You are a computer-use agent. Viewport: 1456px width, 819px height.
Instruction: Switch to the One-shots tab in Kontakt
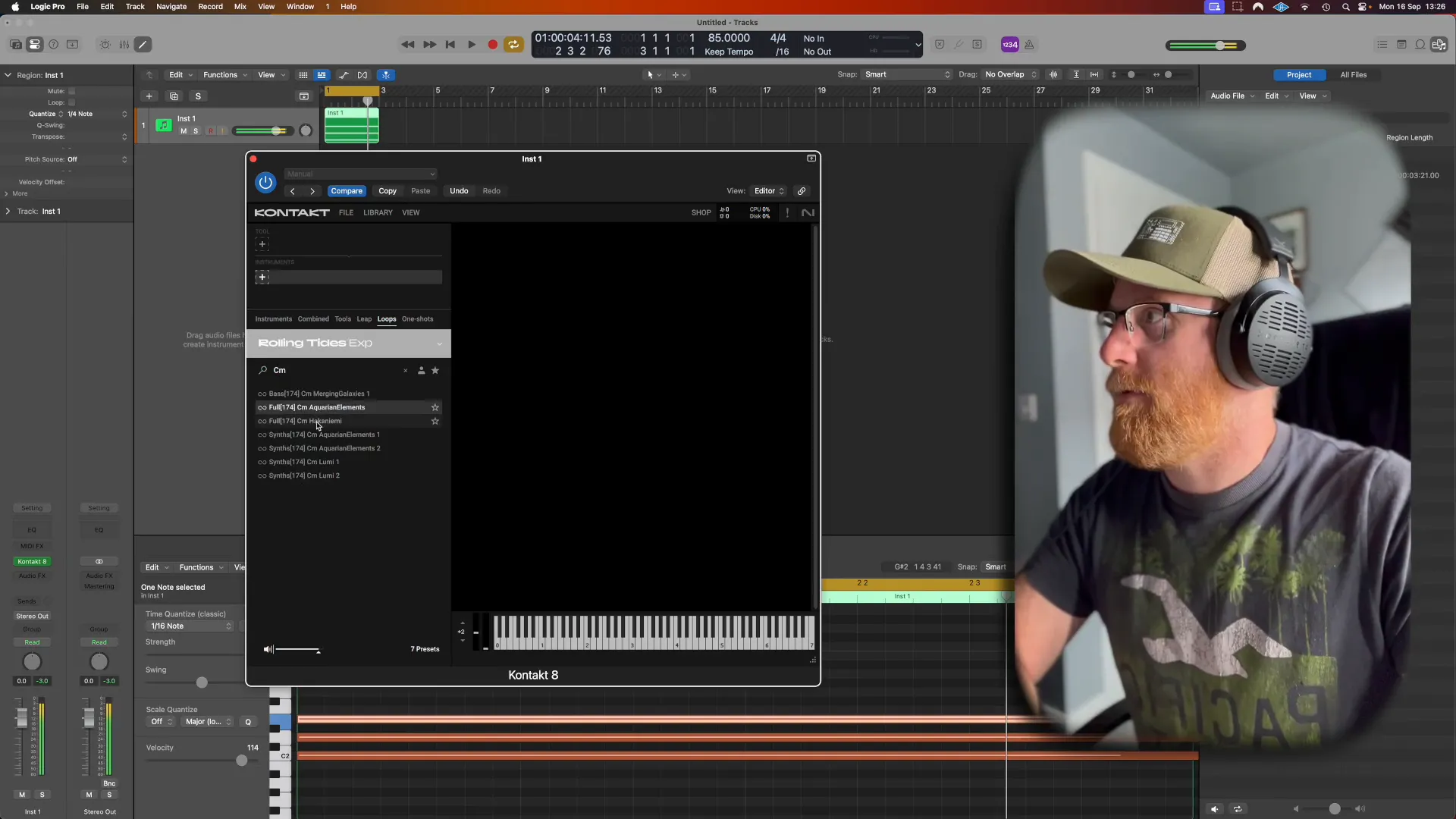click(418, 318)
